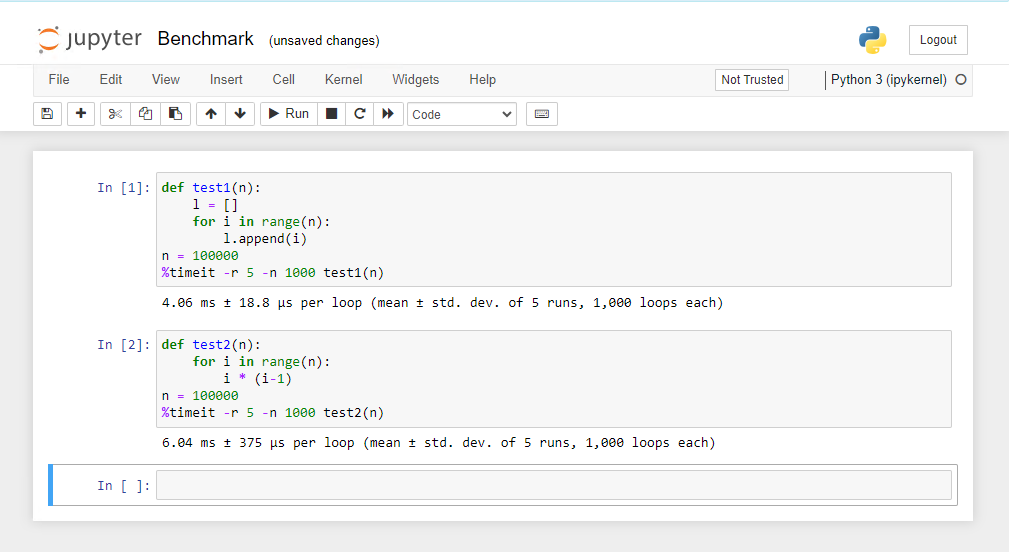Viewport: 1009px width, 552px height.
Task: Open the command palette keyboard icon
Action: (542, 114)
